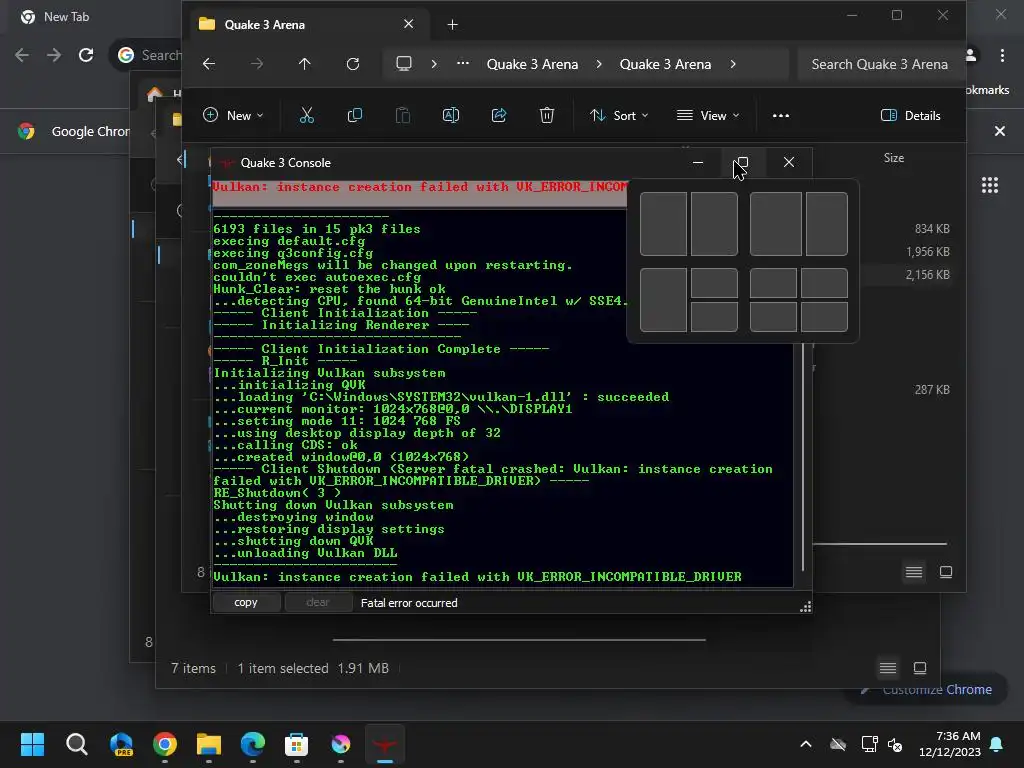This screenshot has height=768, width=1024.
Task: Close the Quake 3 Arena Explorer tab
Action: [x=408, y=24]
